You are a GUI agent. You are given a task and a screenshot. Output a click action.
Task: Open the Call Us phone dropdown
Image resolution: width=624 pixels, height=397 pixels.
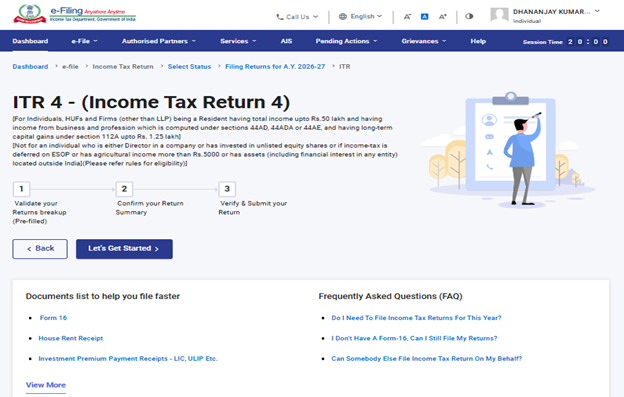click(x=297, y=17)
